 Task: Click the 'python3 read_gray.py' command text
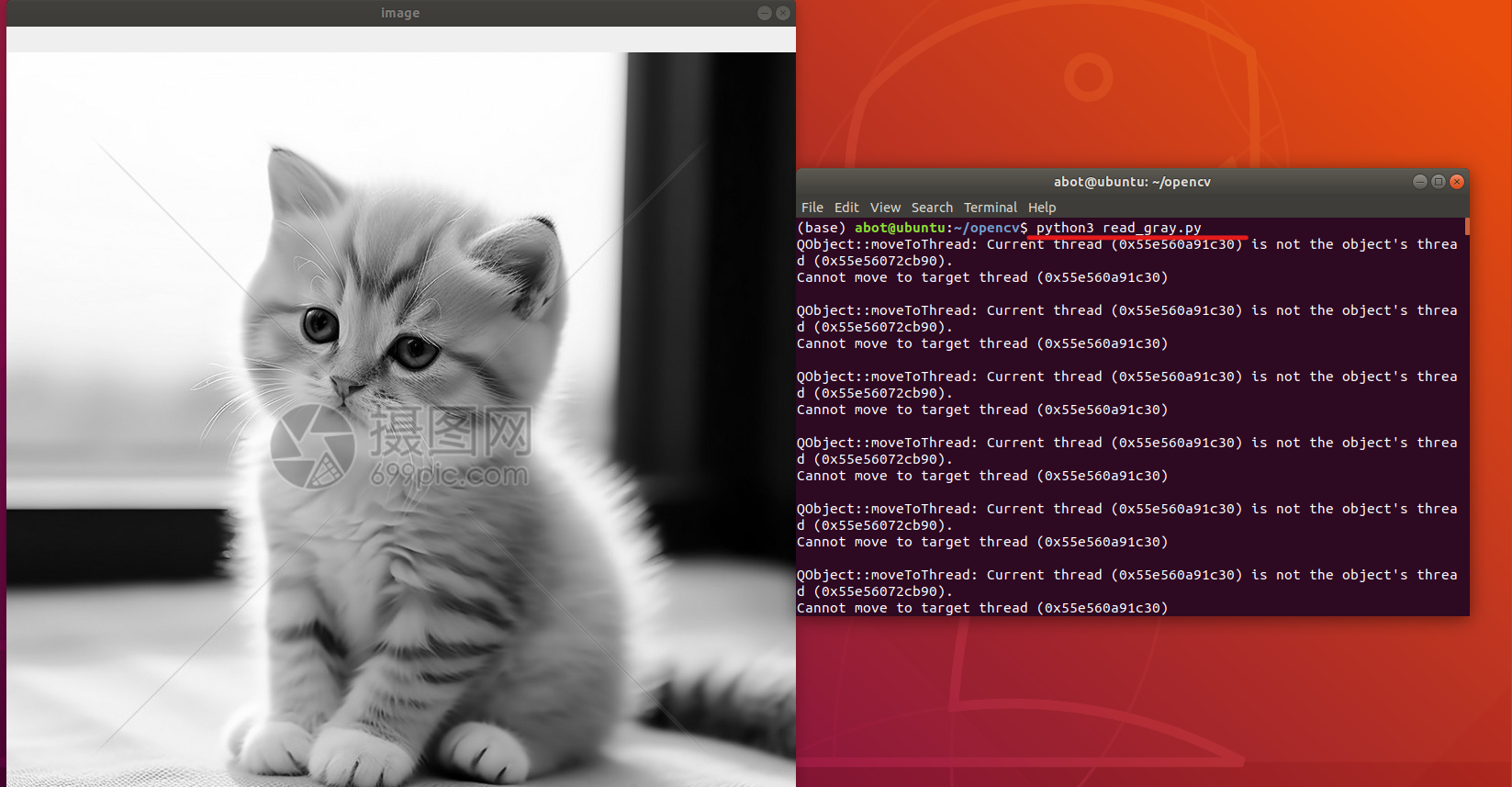(1118, 228)
